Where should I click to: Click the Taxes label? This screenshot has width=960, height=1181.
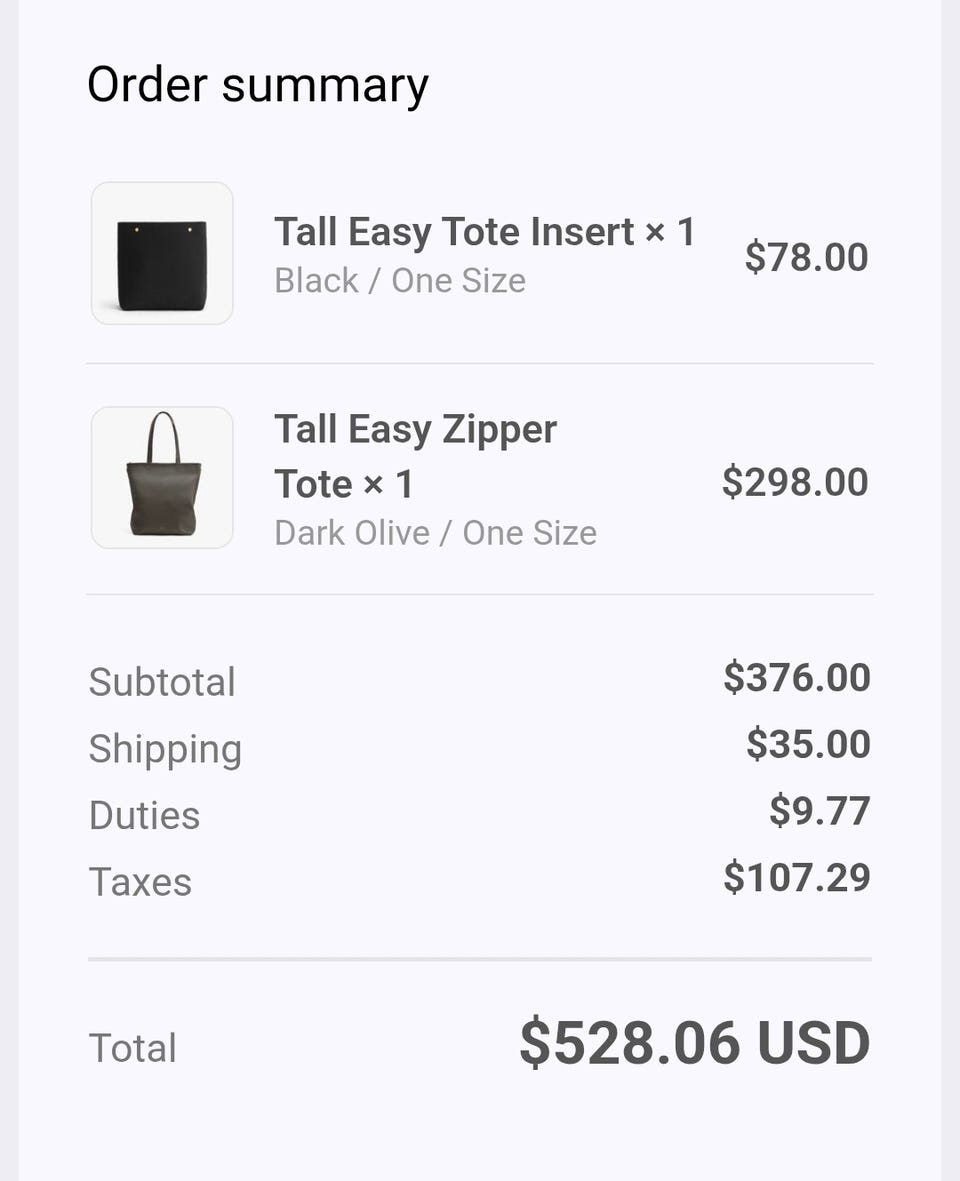140,882
